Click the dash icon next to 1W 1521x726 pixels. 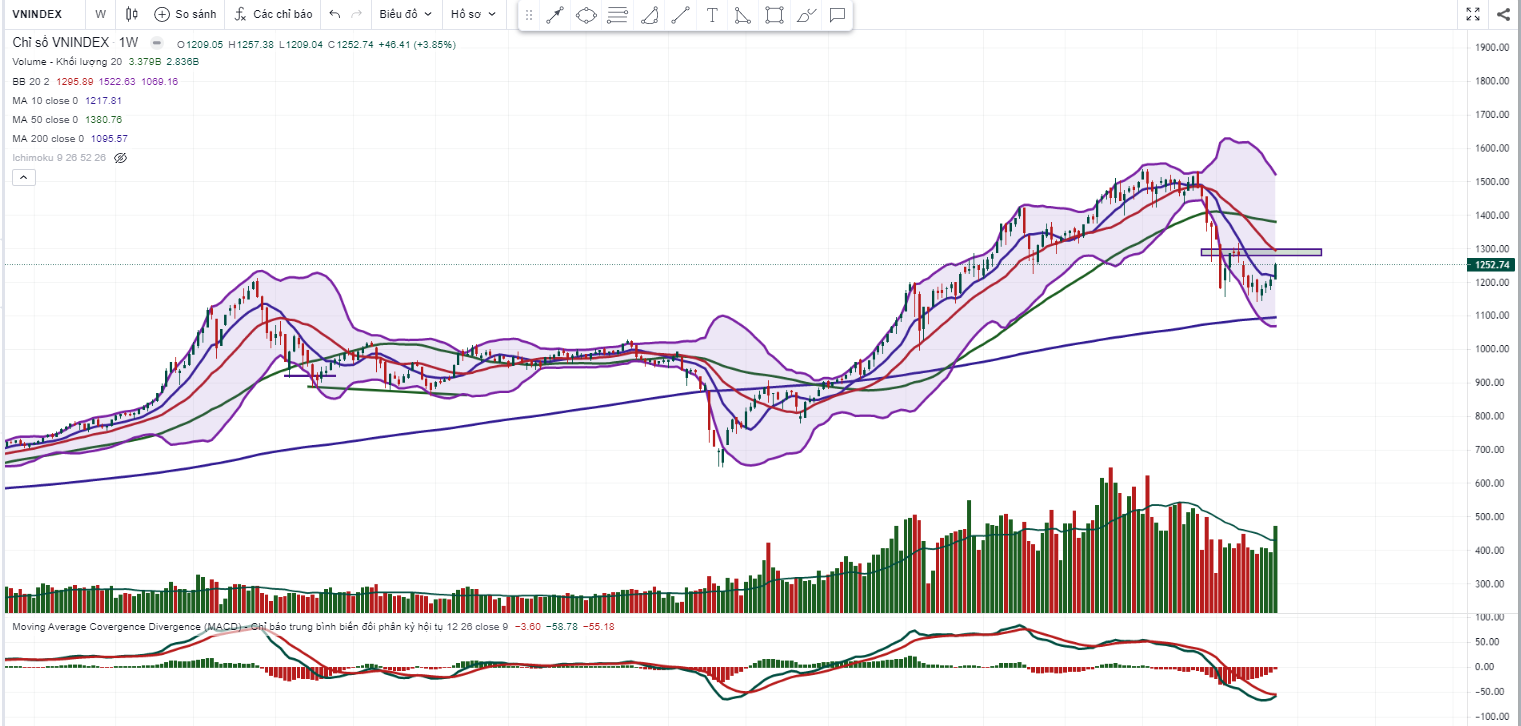point(156,43)
